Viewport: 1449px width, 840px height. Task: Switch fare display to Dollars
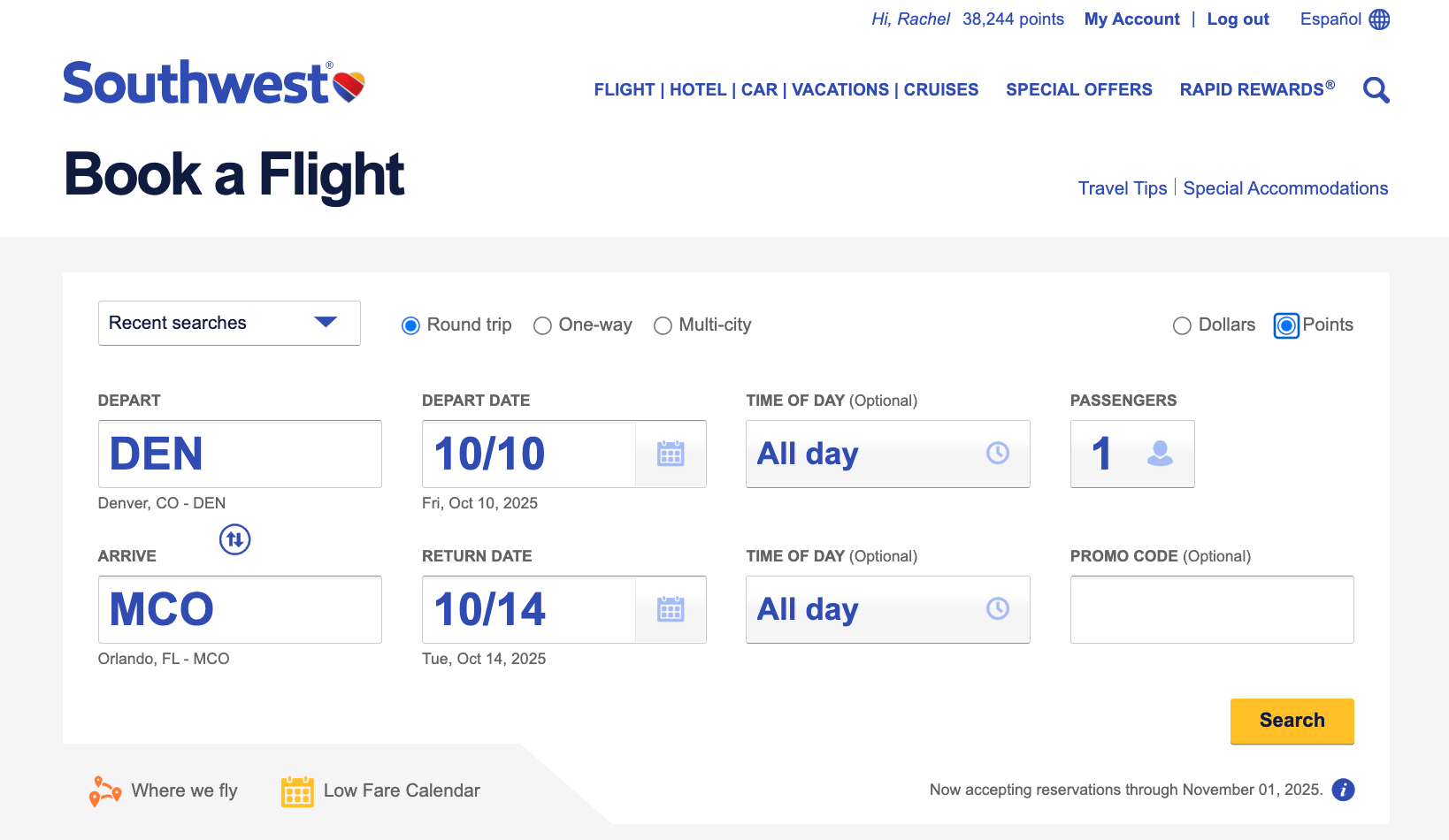pos(1182,325)
